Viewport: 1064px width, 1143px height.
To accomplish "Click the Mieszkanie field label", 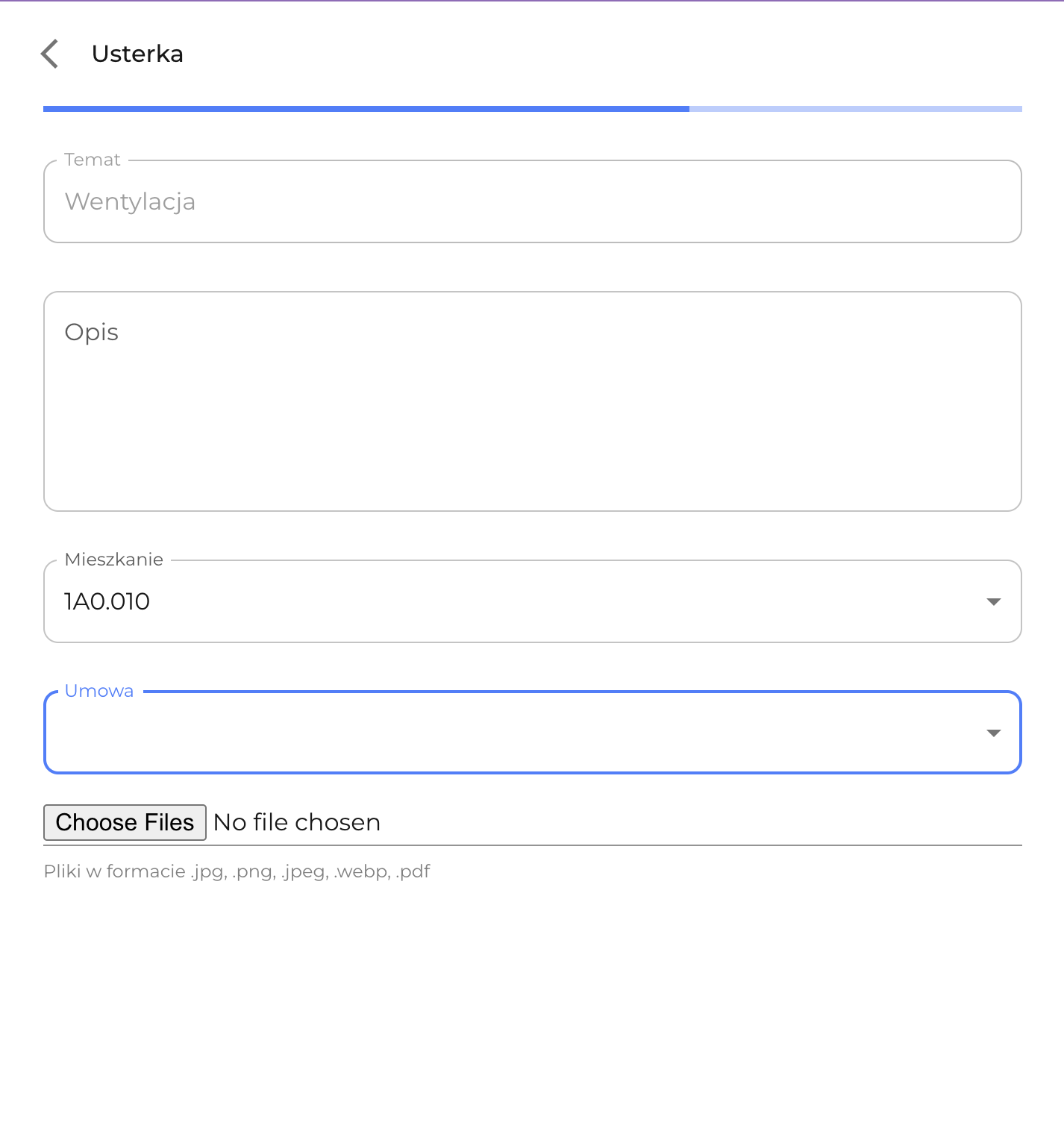I will point(114,560).
